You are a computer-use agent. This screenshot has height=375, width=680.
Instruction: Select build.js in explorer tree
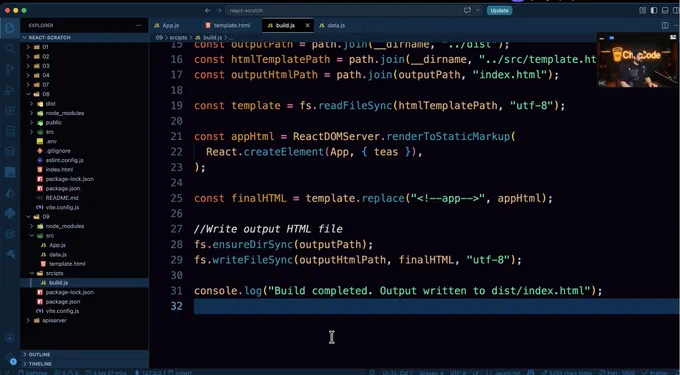tap(85, 283)
